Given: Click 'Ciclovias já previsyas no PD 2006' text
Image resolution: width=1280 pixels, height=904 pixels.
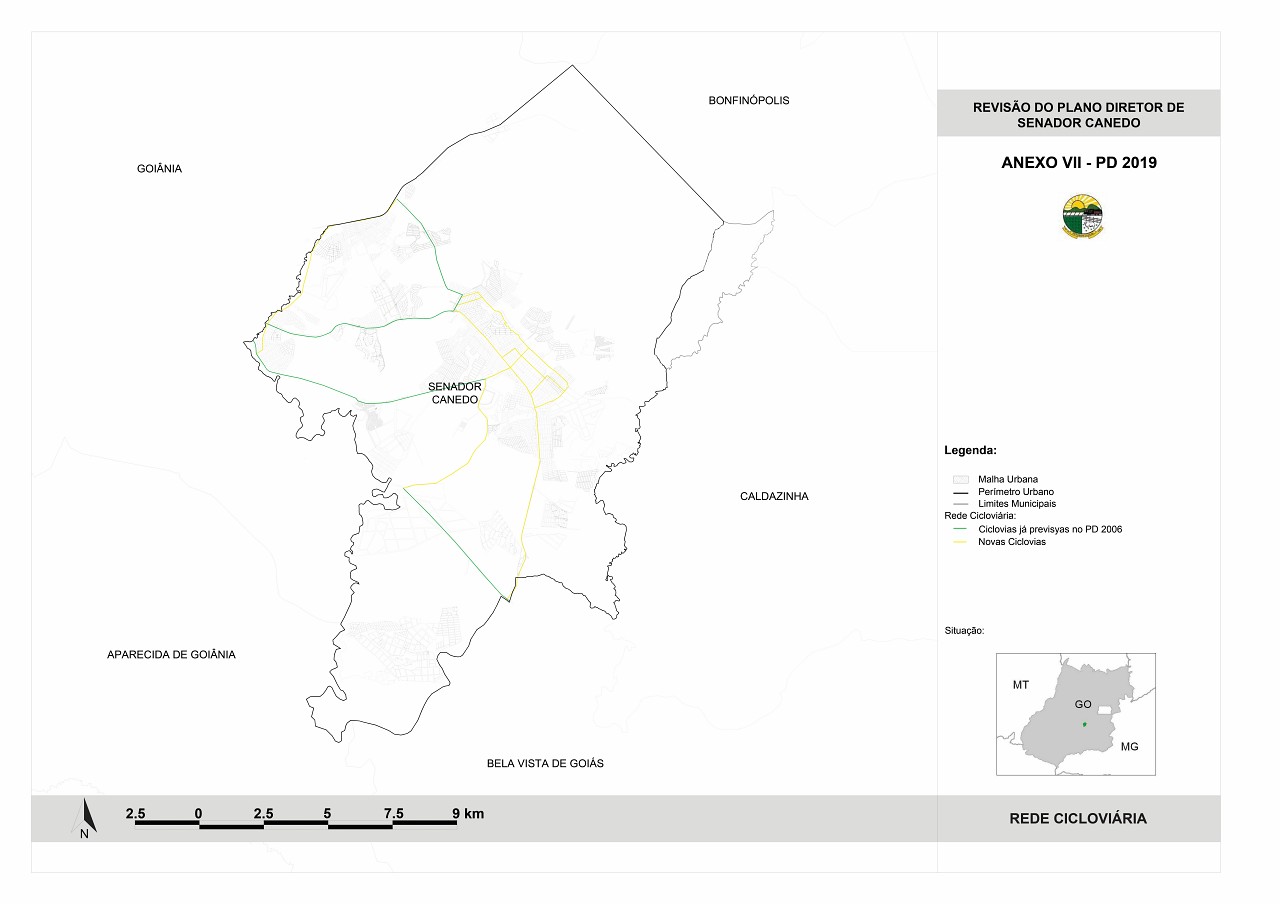Looking at the screenshot, I should (x=1050, y=529).
